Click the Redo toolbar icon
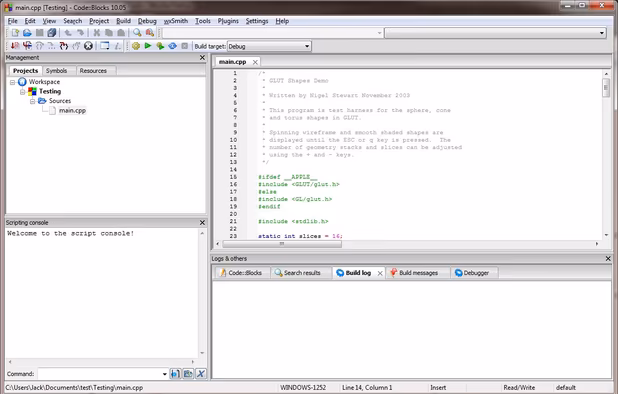This screenshot has height=394, width=618. pos(80,33)
